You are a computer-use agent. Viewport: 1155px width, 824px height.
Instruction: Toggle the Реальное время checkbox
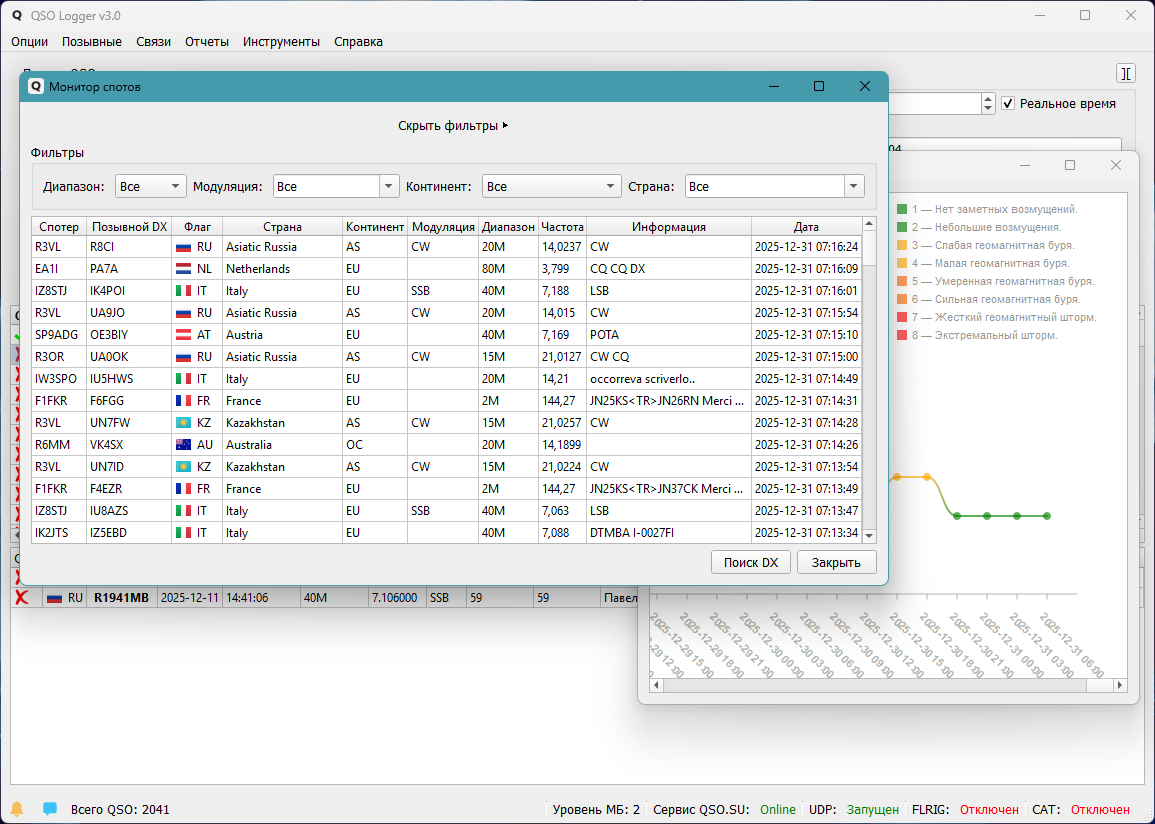[x=1008, y=104]
